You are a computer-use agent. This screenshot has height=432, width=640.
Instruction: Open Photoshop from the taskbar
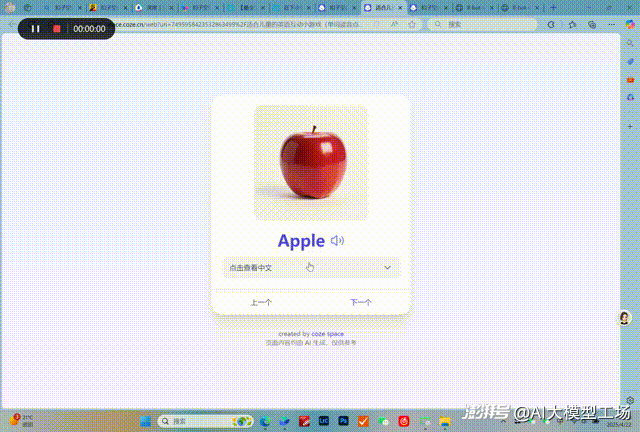(x=344, y=421)
